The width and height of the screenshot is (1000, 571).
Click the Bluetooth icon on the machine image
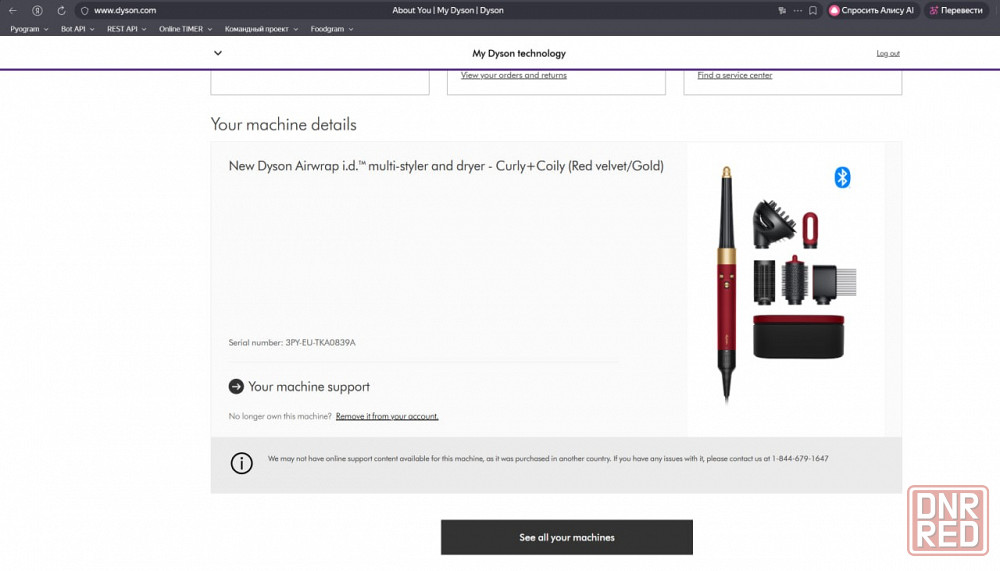point(842,178)
